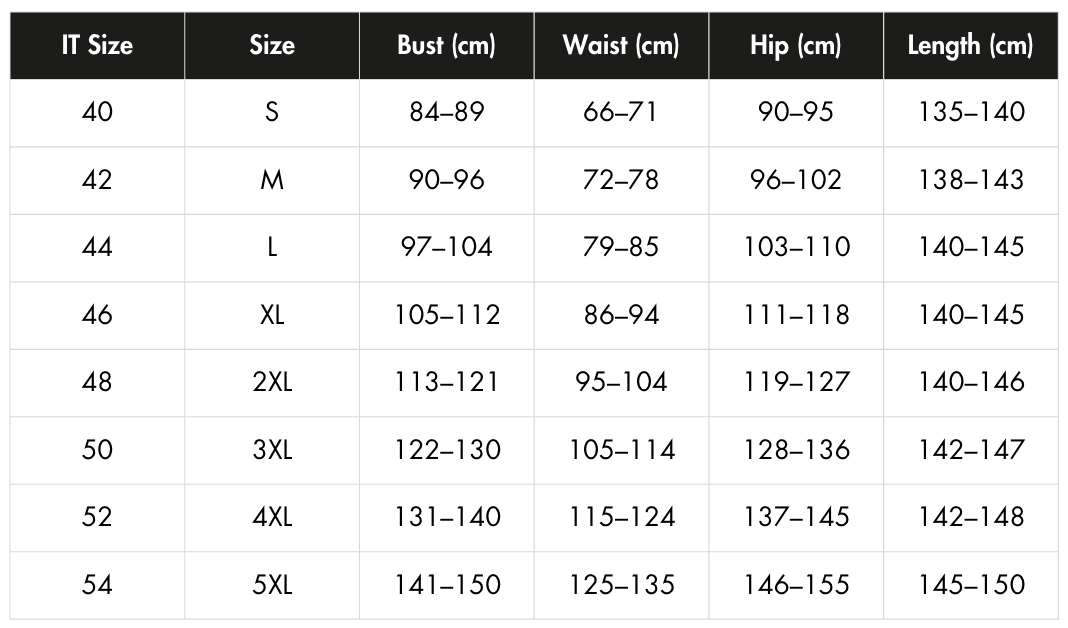Click hip value 96–102 cell
This screenshot has height=628, width=1068.
tap(796, 180)
